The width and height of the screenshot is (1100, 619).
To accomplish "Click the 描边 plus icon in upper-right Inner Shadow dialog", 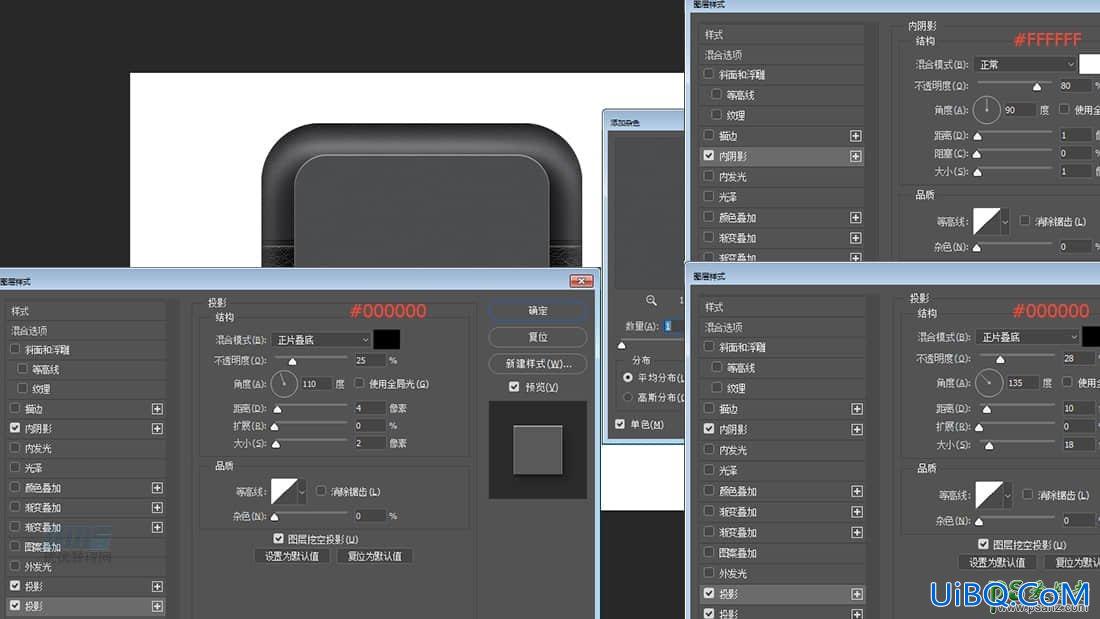I will 856,135.
